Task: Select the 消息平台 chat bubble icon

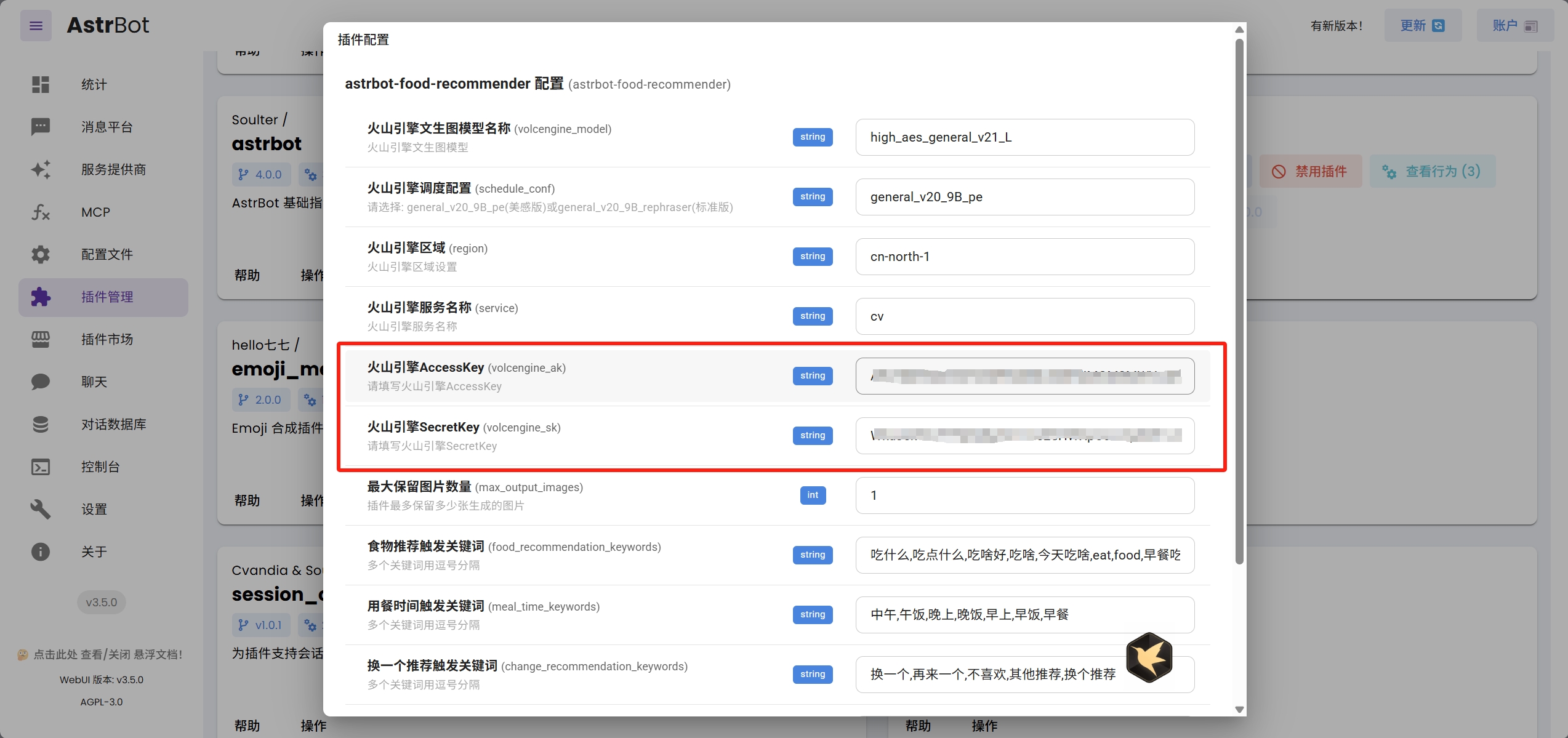Action: (x=40, y=127)
